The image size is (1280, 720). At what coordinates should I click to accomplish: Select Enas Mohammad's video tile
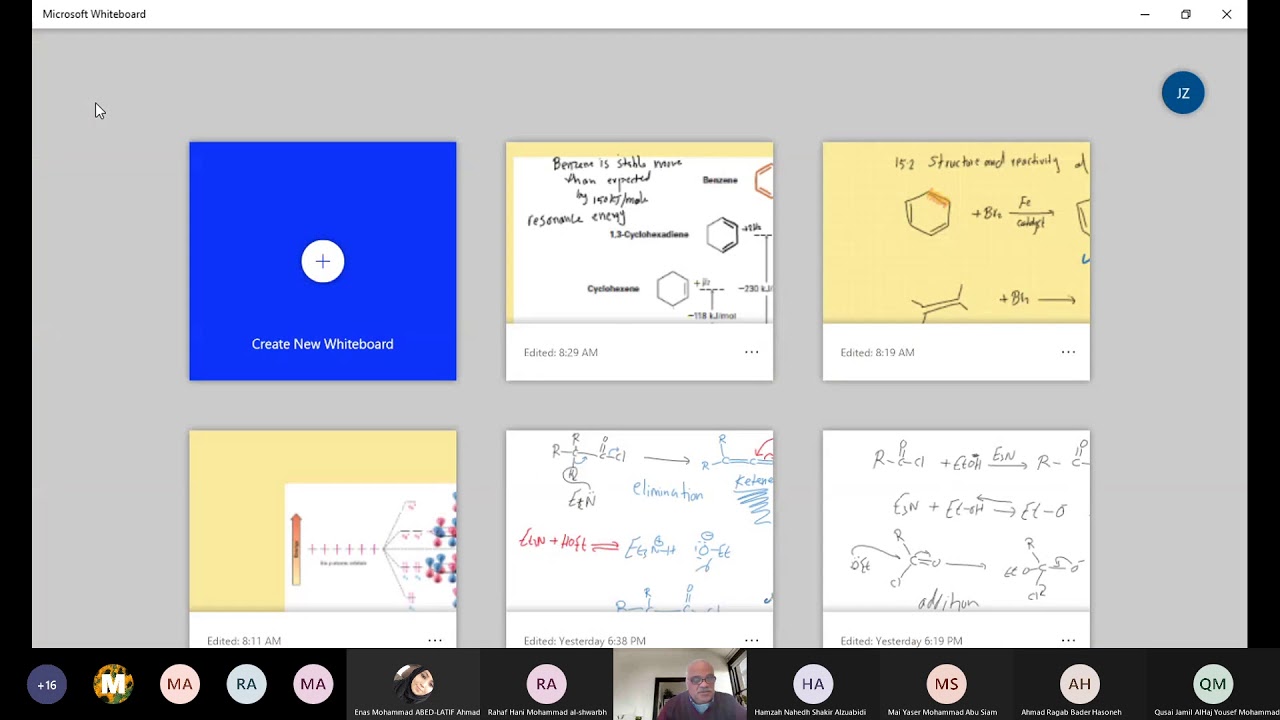point(413,684)
